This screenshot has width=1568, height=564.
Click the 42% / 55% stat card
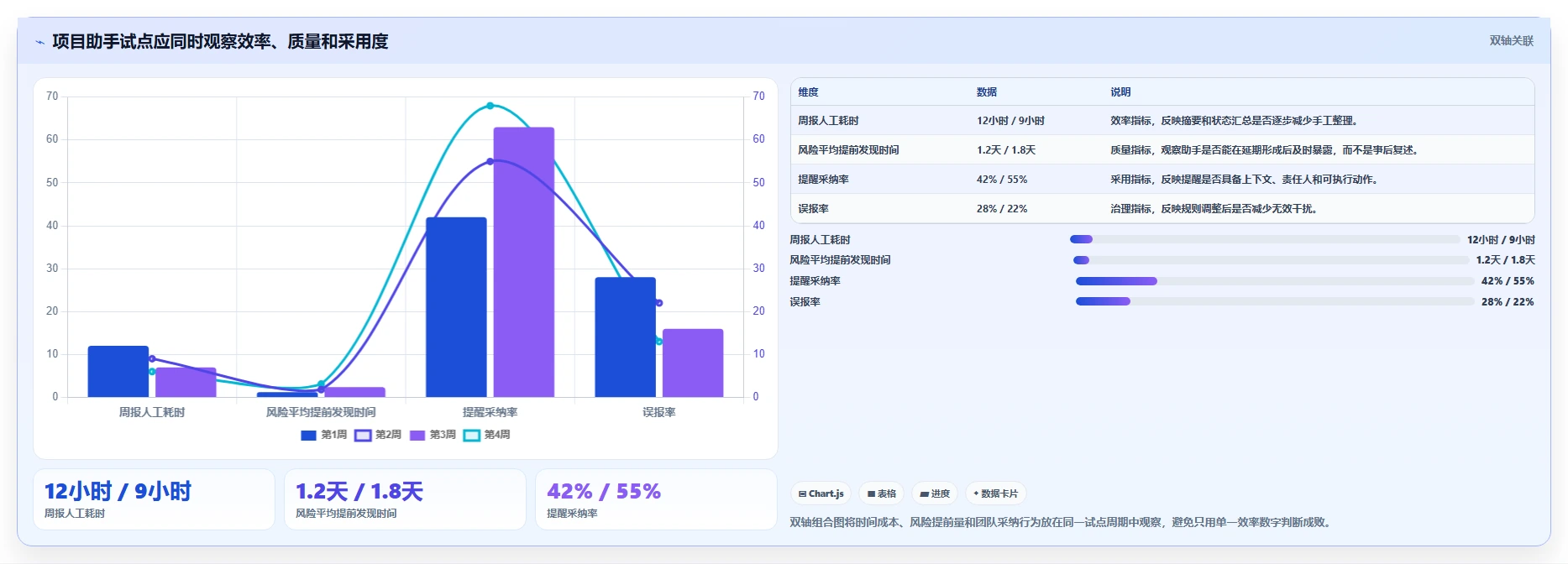(656, 499)
